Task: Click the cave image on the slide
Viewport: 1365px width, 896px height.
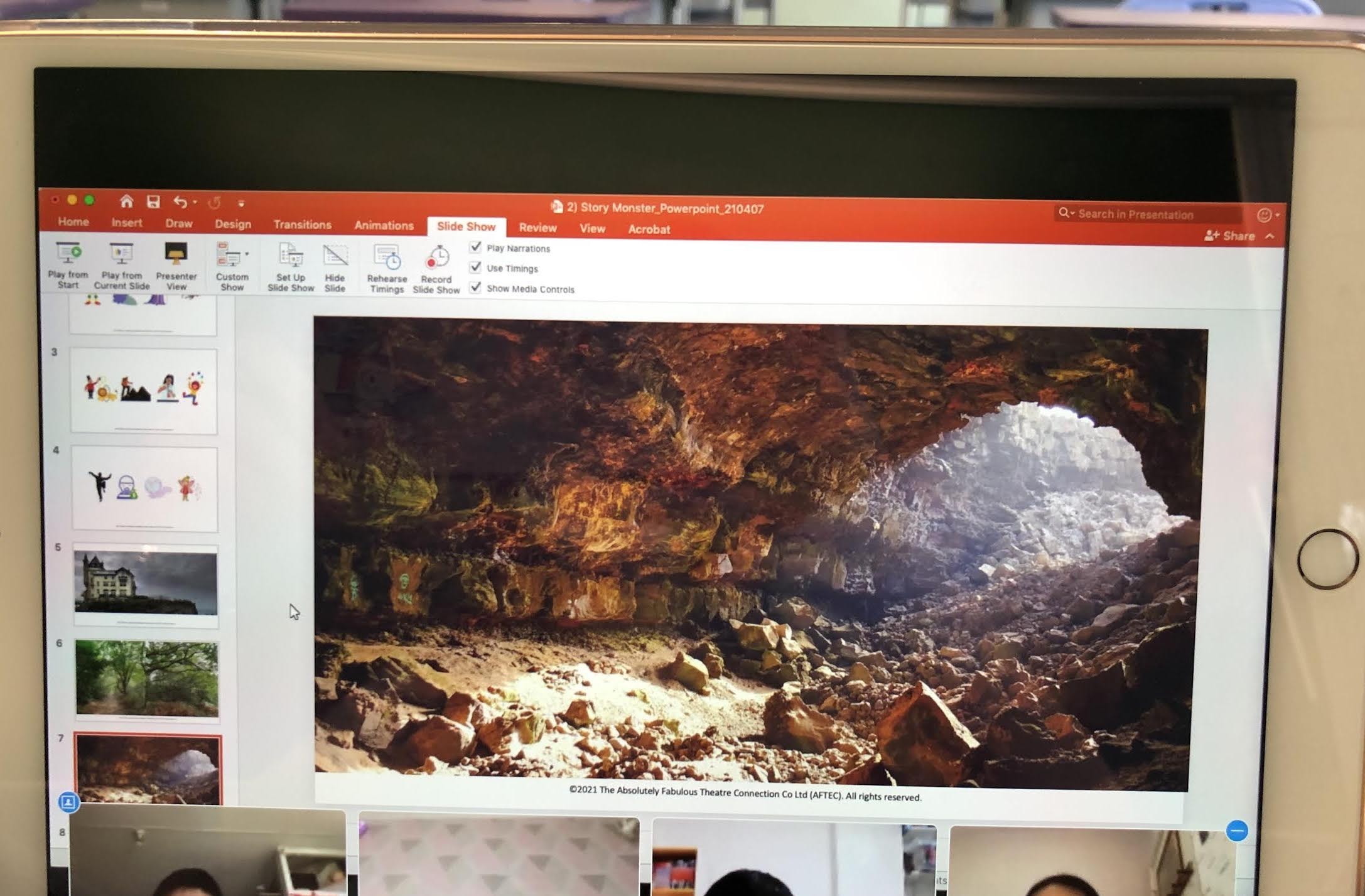Action: click(x=757, y=553)
